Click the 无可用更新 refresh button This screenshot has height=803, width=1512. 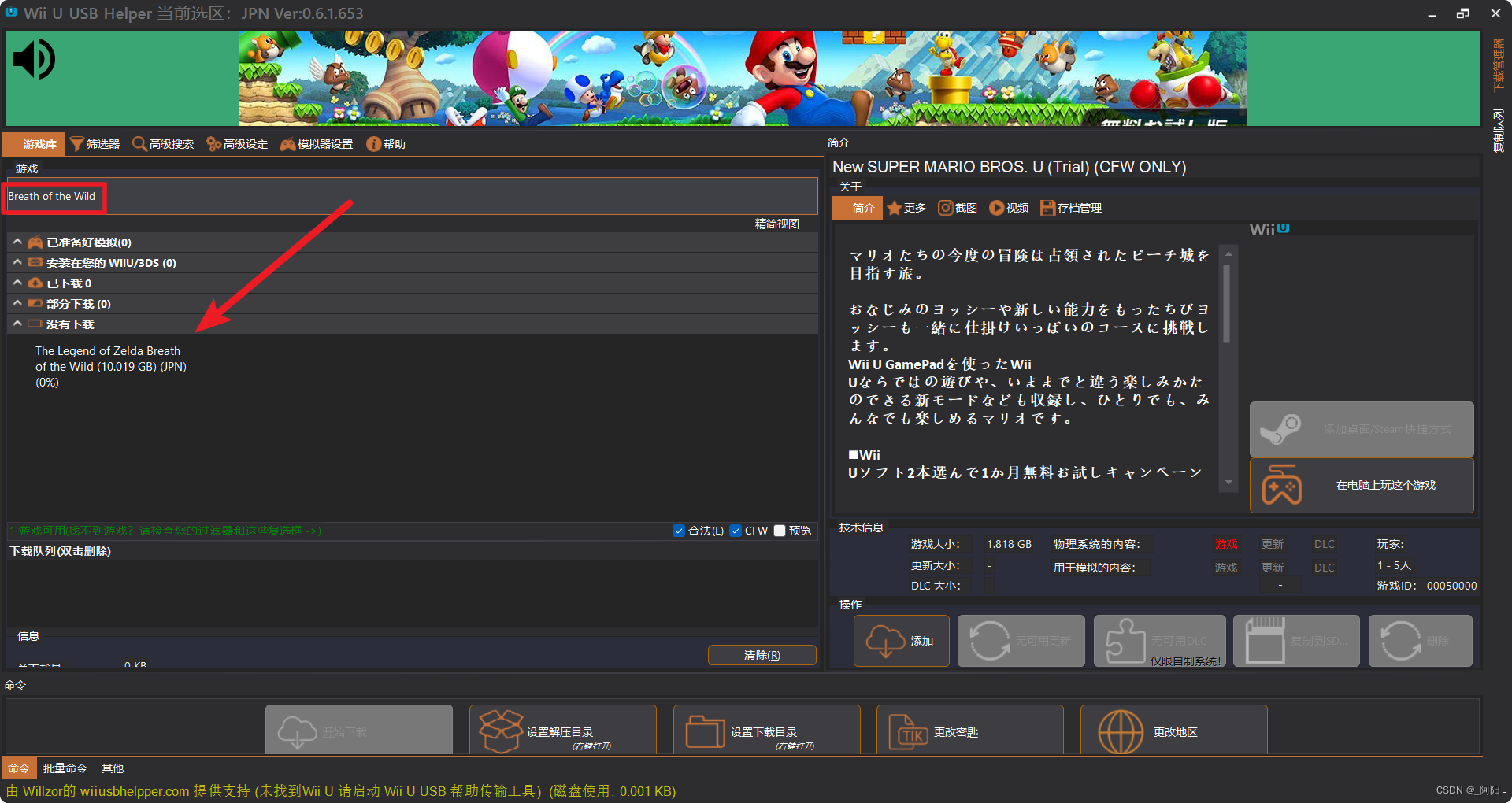click(1021, 641)
